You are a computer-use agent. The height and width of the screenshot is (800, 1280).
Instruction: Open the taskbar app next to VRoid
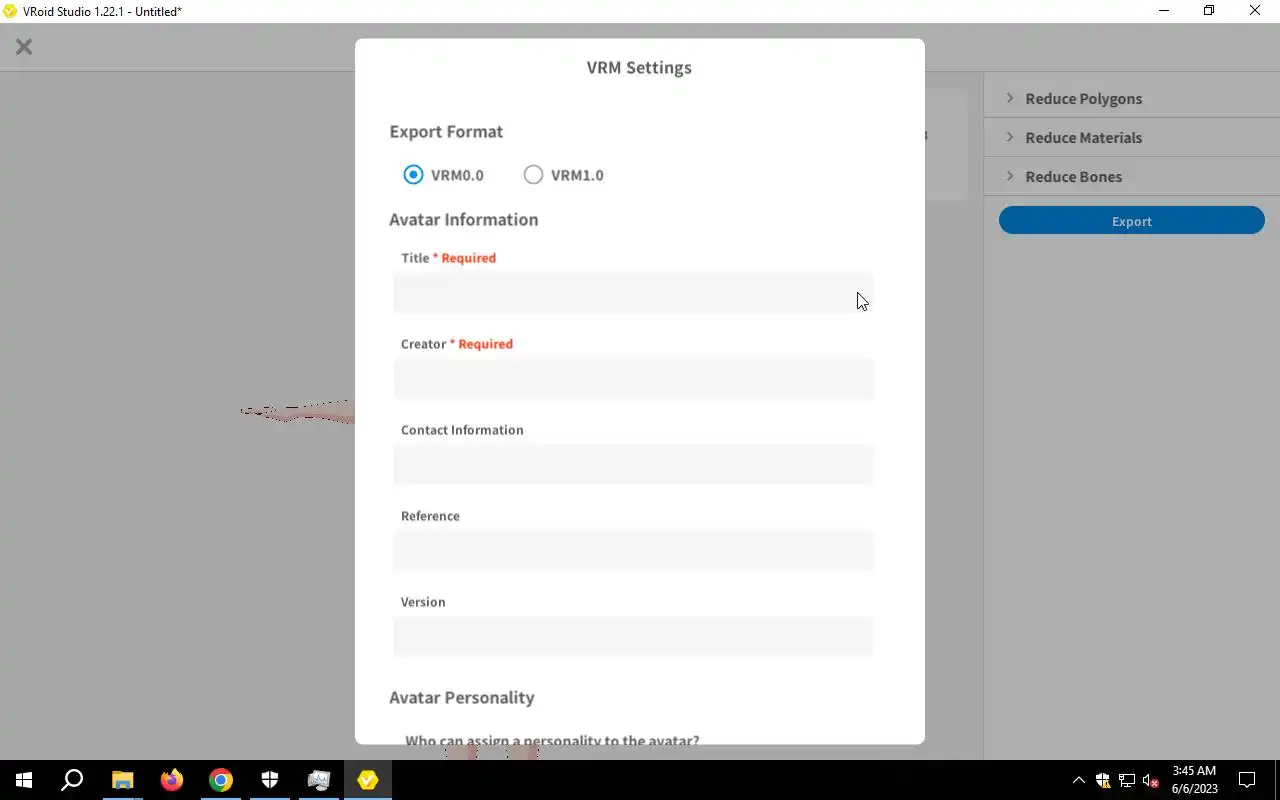coord(319,780)
